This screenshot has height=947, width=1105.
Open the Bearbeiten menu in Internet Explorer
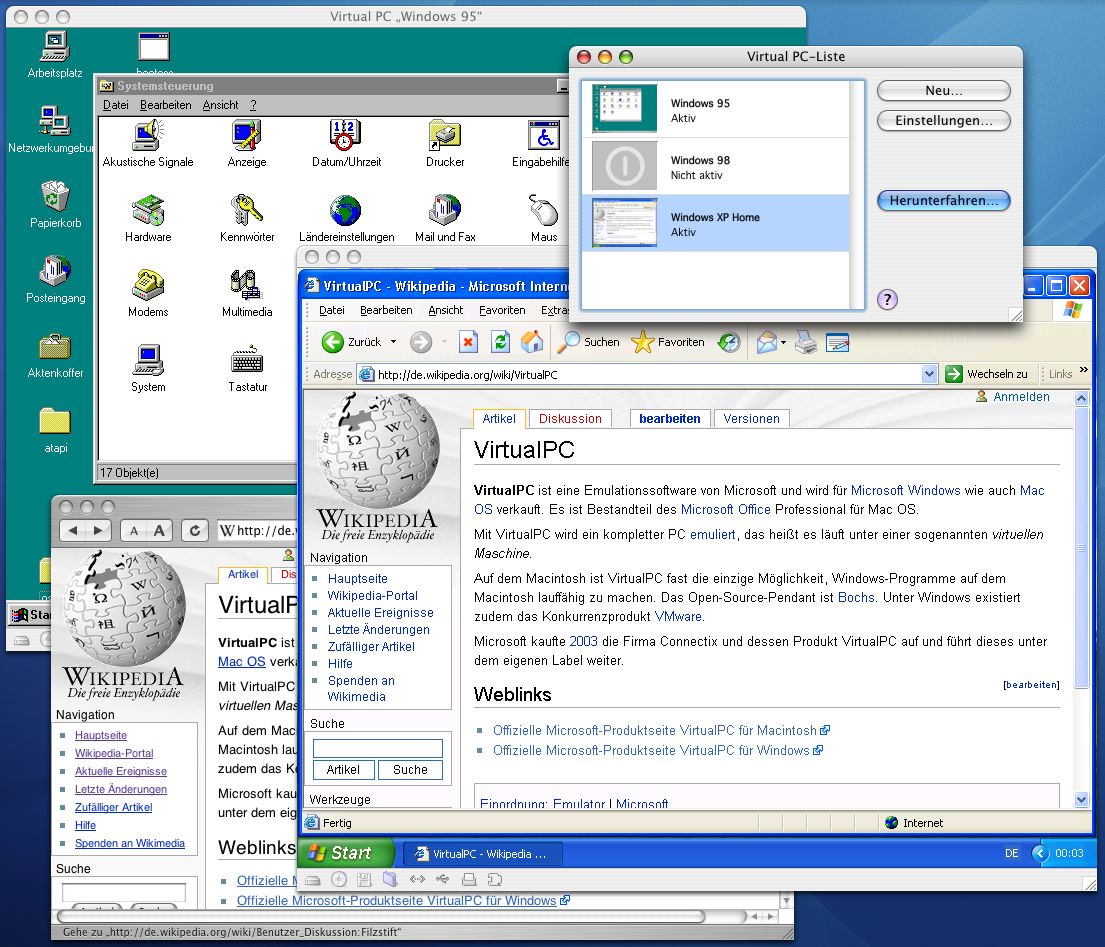(386, 310)
